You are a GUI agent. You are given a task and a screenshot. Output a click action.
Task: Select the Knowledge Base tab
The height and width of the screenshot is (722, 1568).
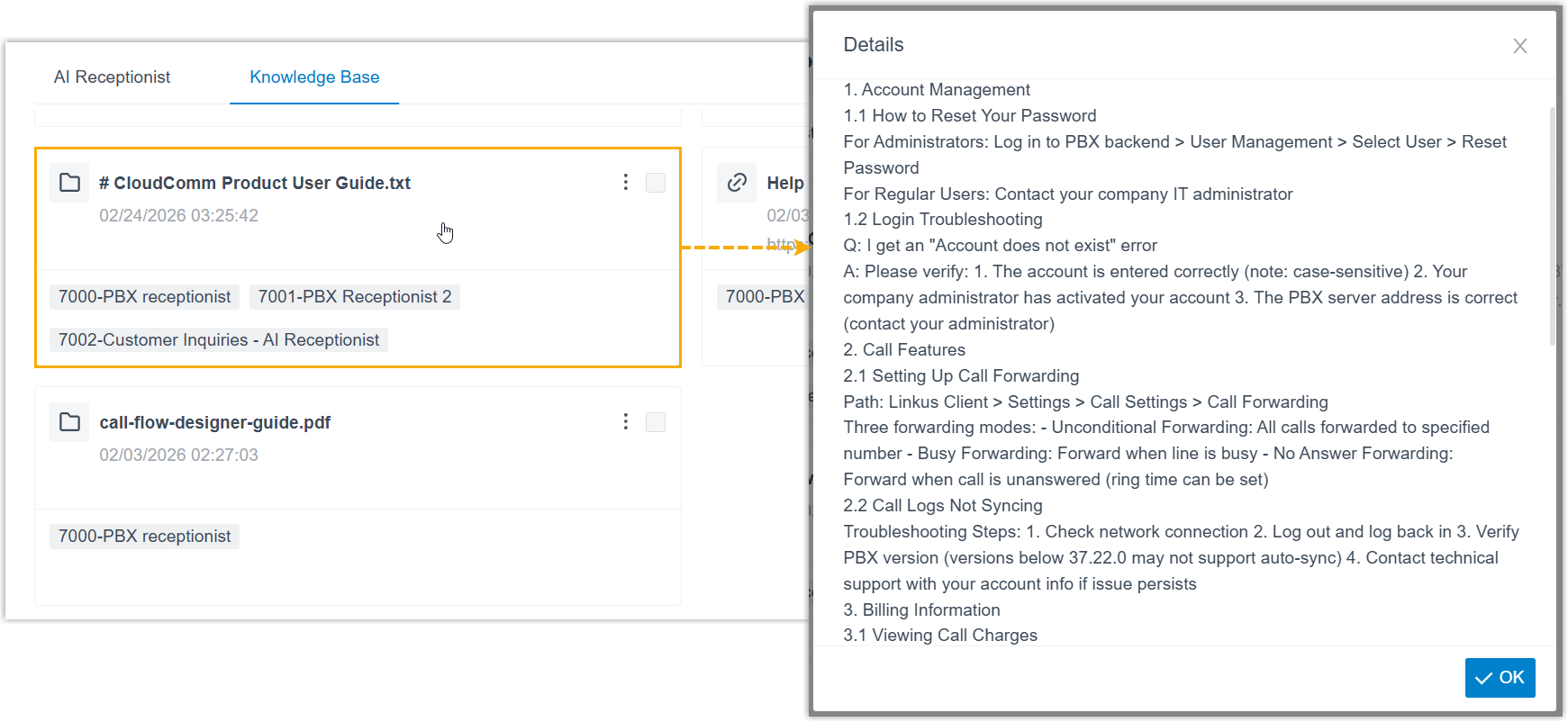[314, 77]
